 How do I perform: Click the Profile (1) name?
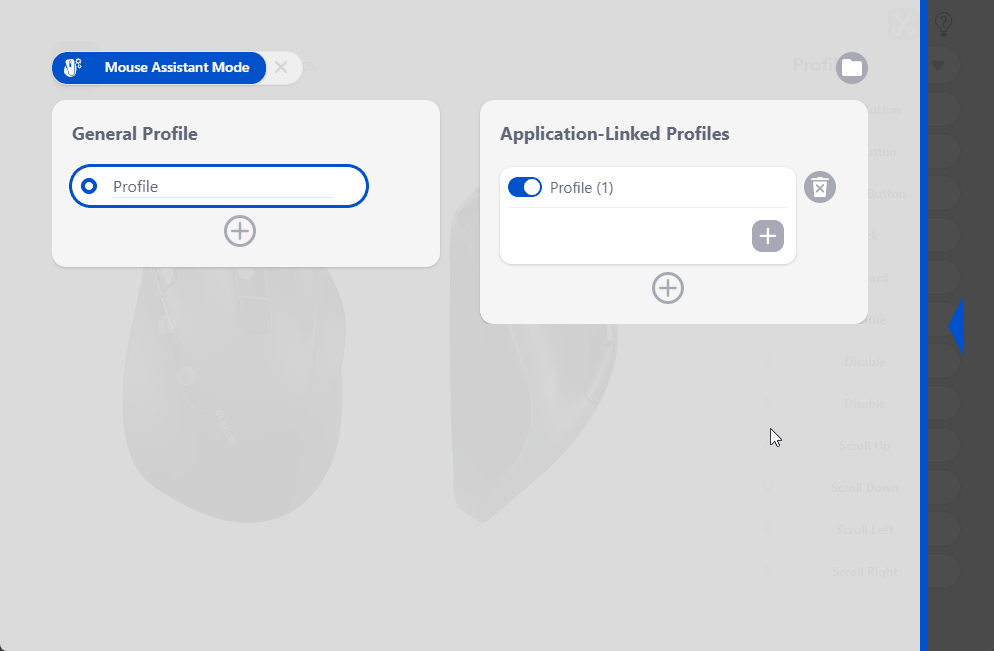(581, 188)
